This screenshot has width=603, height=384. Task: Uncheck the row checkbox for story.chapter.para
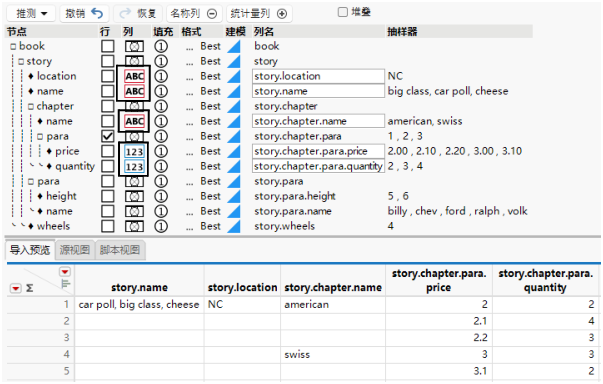click(108, 136)
